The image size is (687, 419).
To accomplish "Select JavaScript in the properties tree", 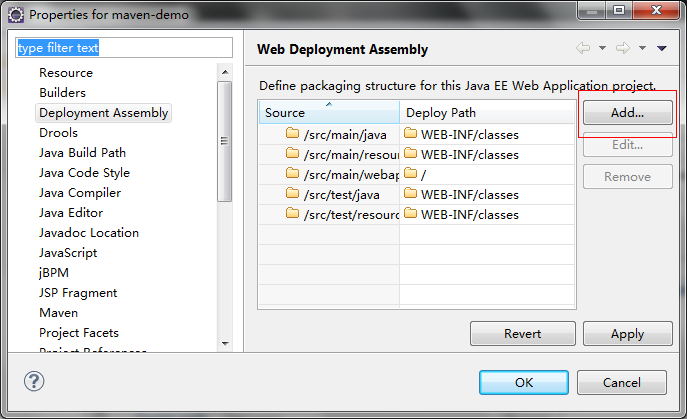I will 68,253.
